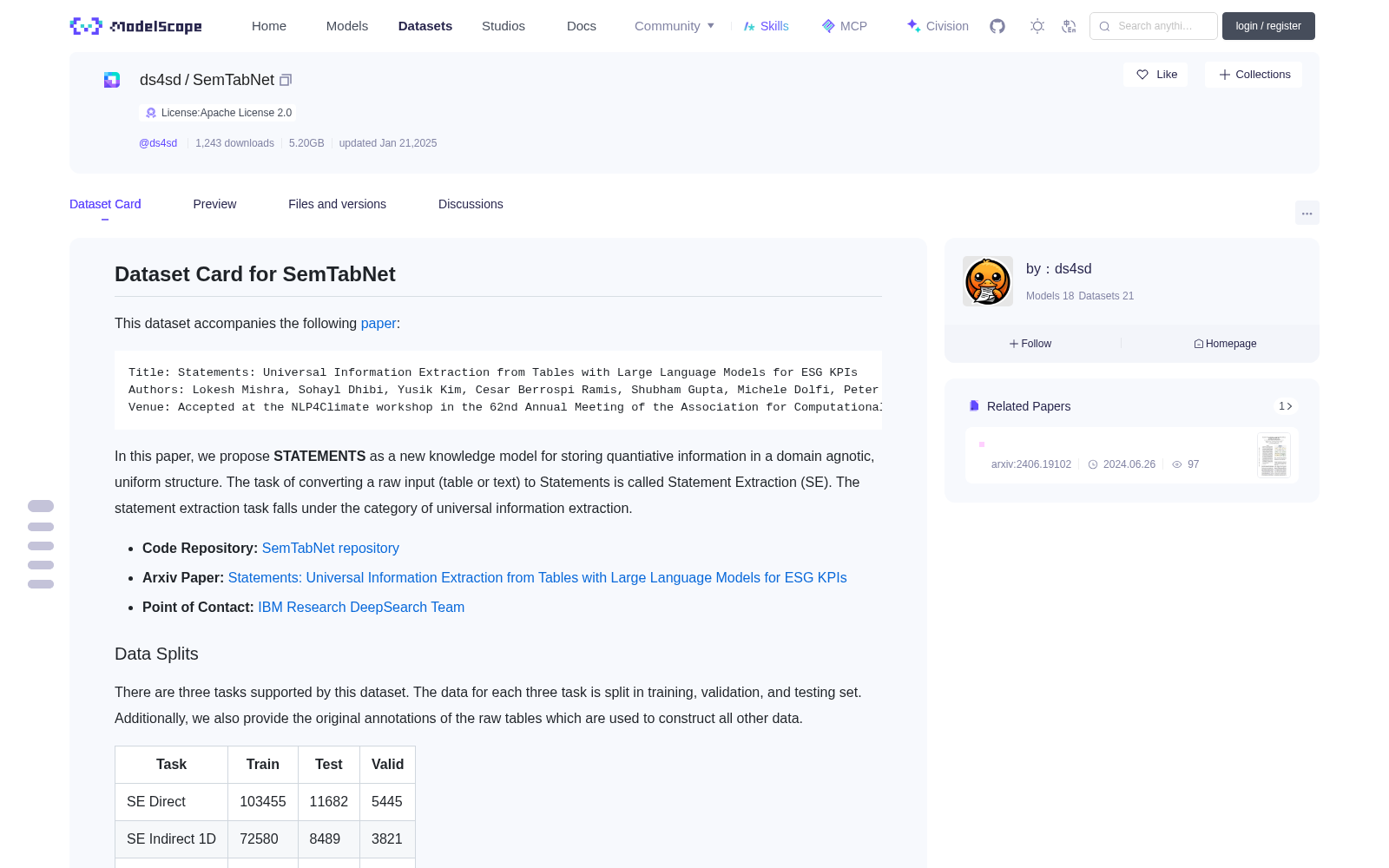Open the ModelScope logo homepage
This screenshot has height=868, width=1389.
[x=136, y=26]
